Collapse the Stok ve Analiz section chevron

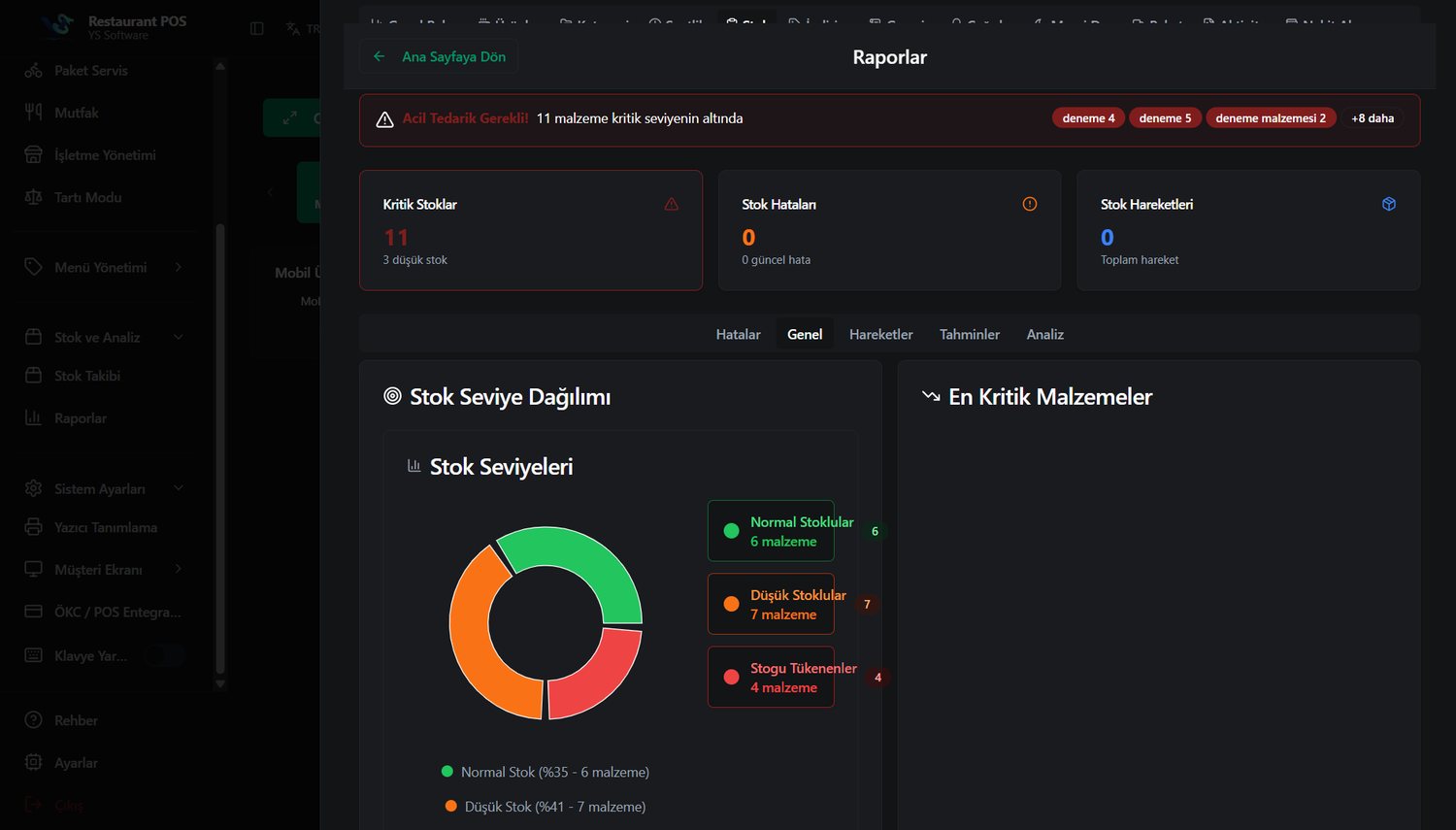[x=179, y=337]
